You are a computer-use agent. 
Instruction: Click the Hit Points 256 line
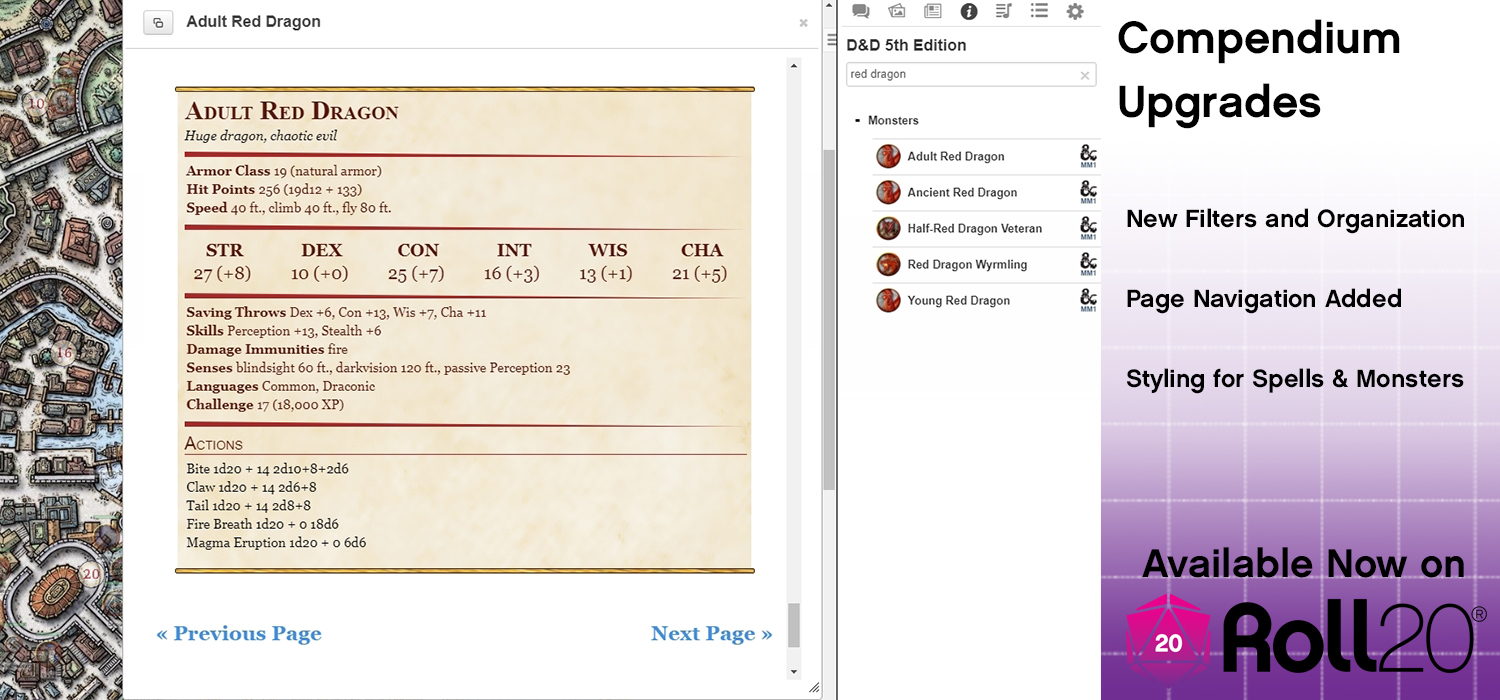coord(274,189)
